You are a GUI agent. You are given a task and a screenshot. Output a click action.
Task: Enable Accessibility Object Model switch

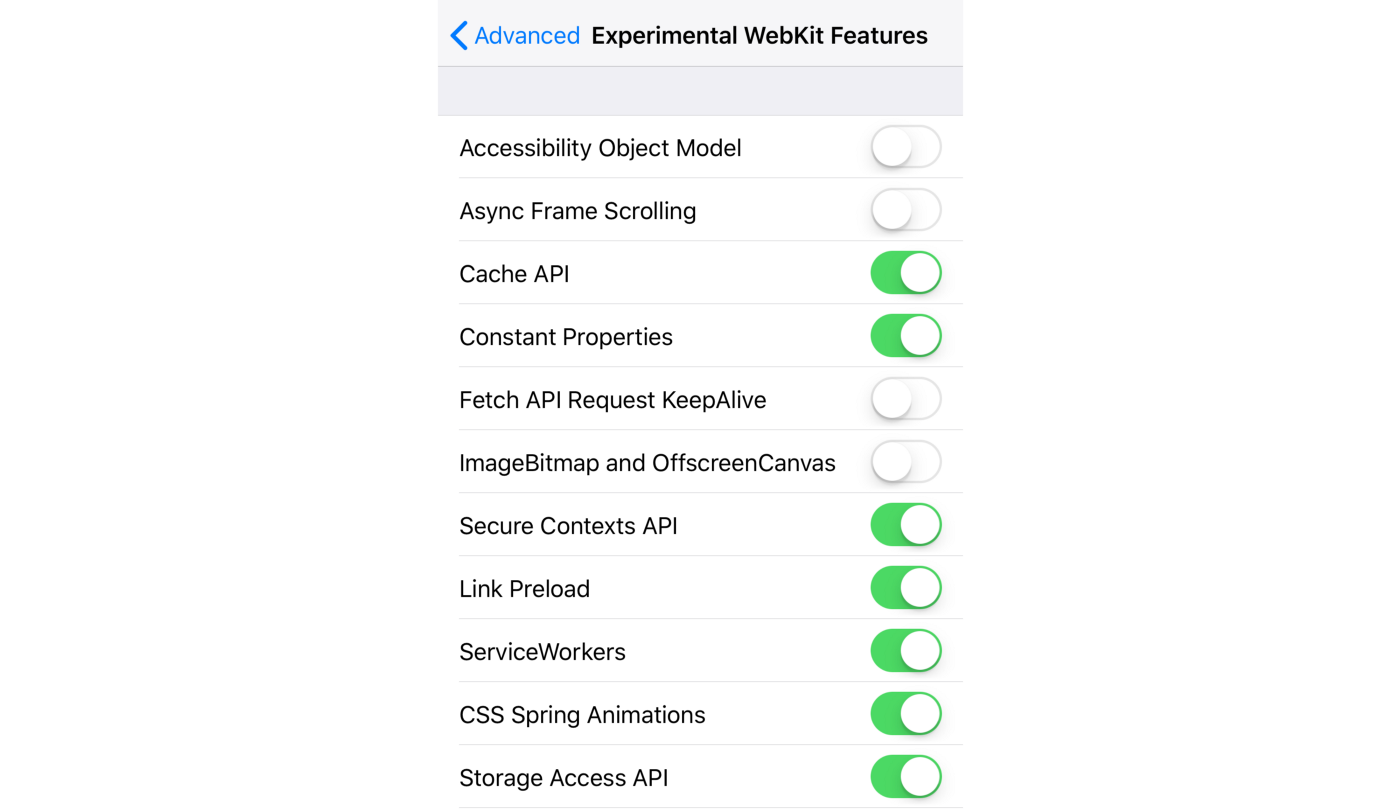coord(905,147)
